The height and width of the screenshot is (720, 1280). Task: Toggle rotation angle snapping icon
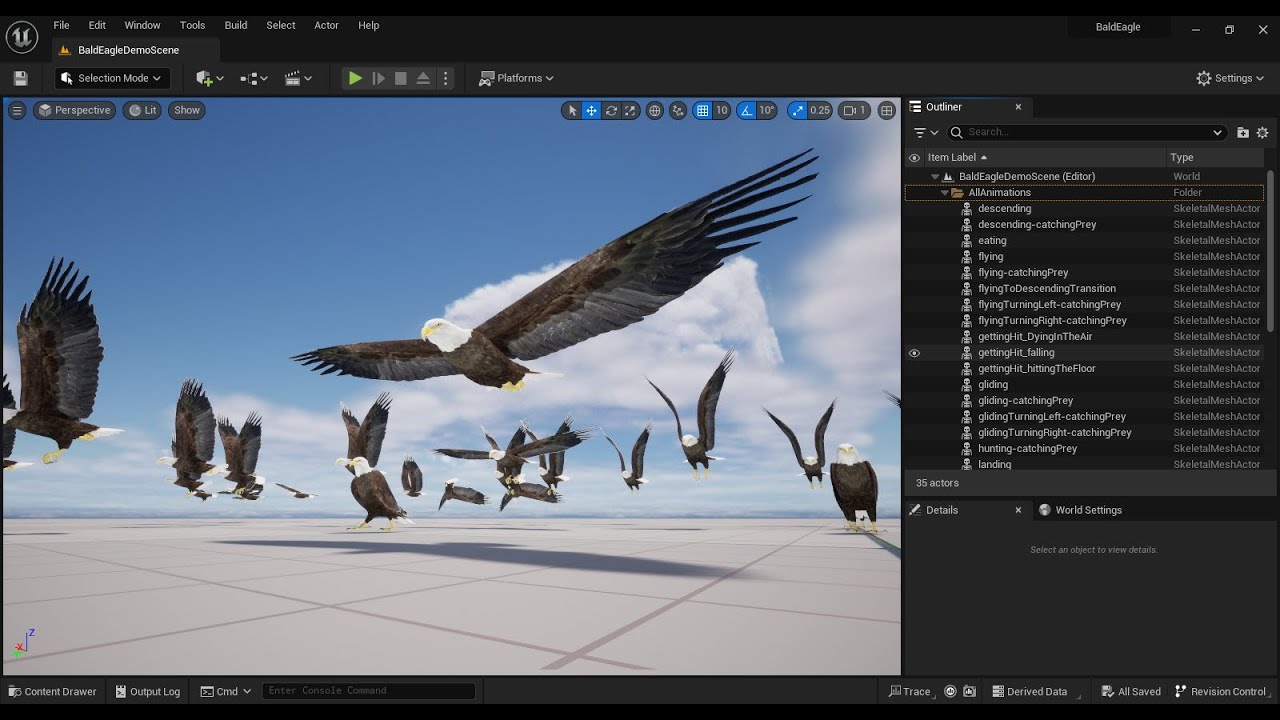(746, 110)
